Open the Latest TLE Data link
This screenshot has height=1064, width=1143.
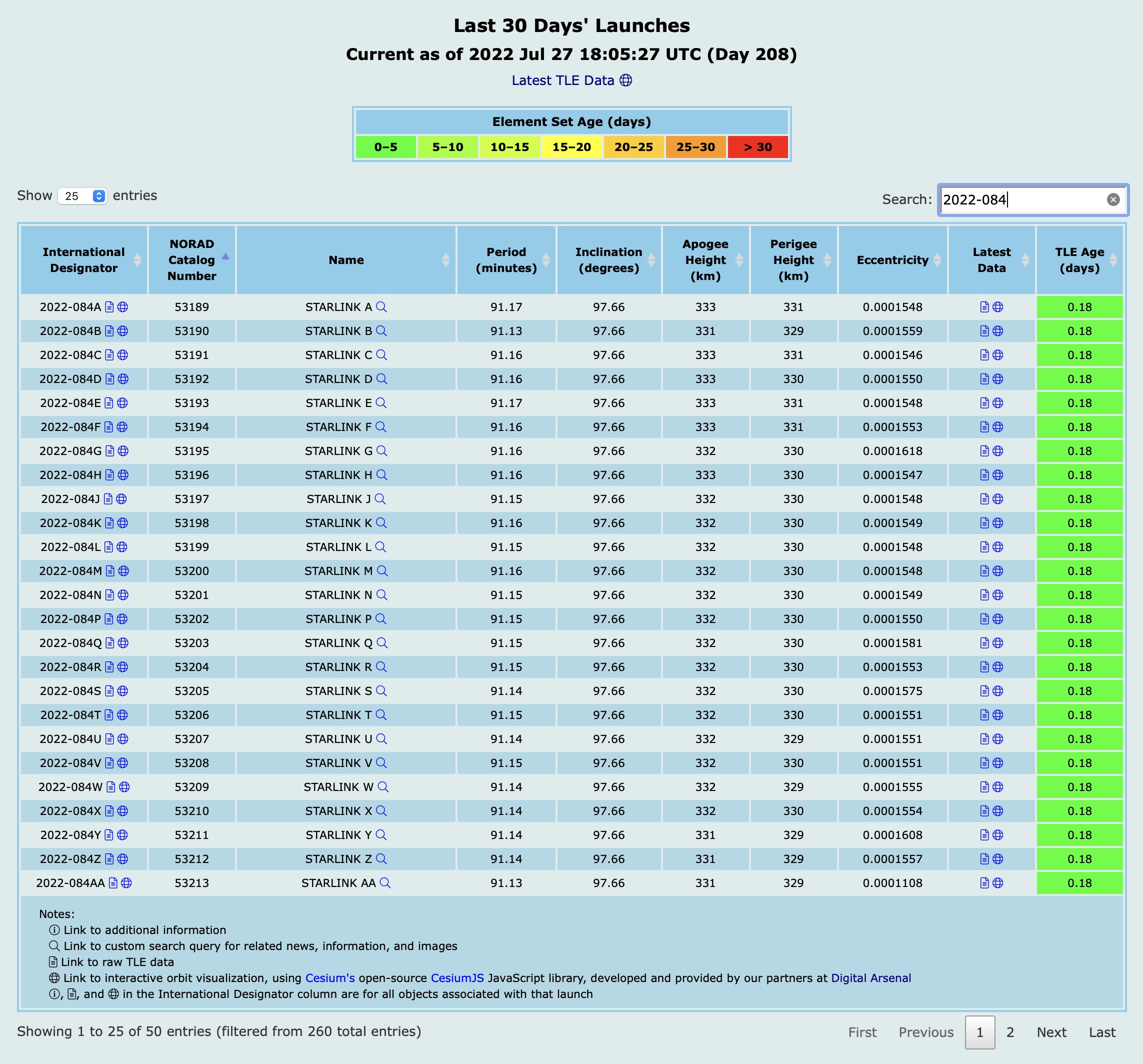point(563,80)
